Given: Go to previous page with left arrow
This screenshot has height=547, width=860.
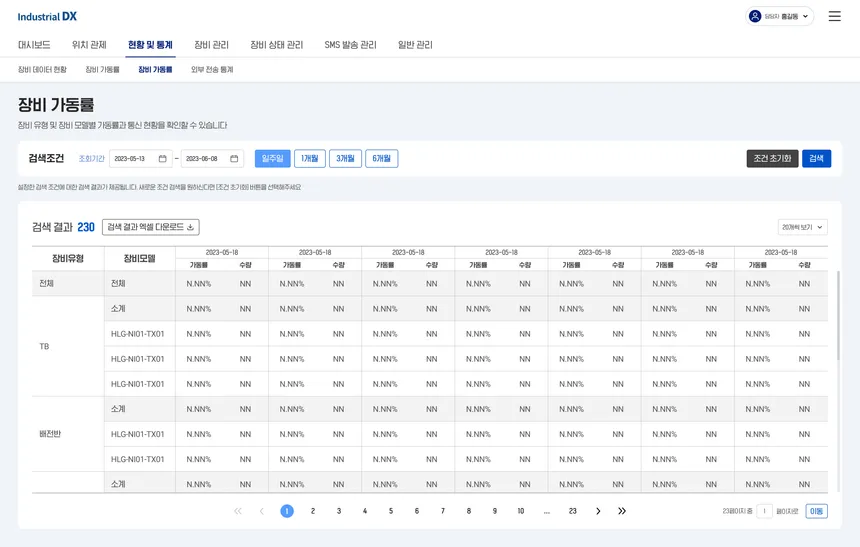Looking at the screenshot, I should click(262, 511).
